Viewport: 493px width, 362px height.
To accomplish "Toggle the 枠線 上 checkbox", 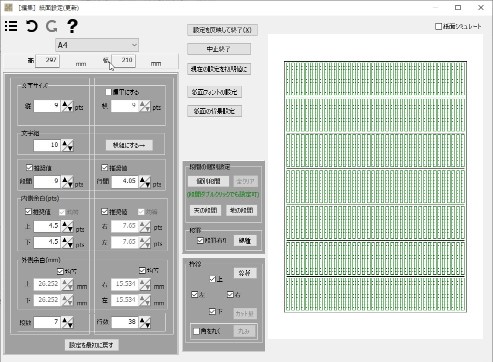I will 213,279.
